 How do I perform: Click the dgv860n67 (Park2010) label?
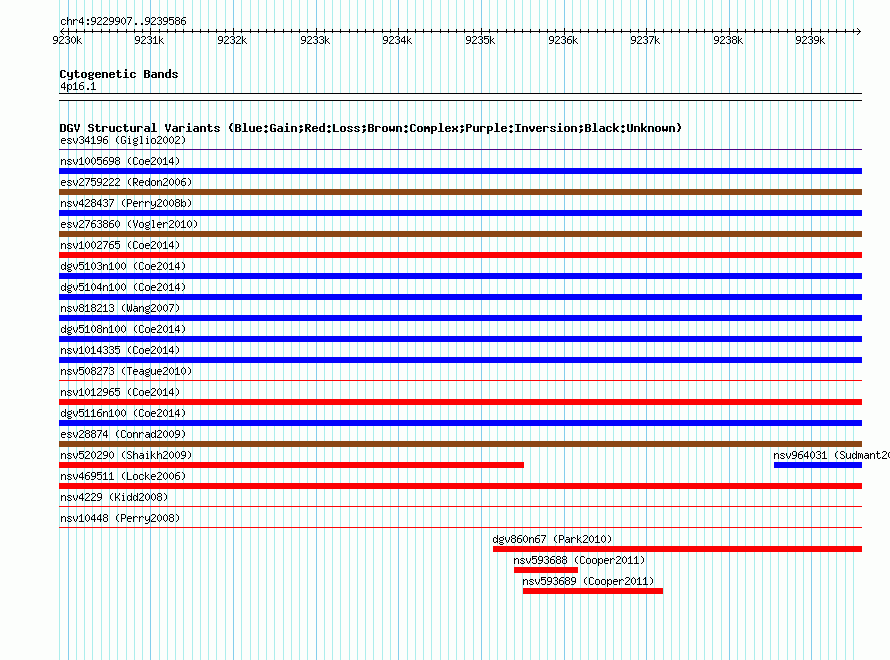click(x=552, y=539)
